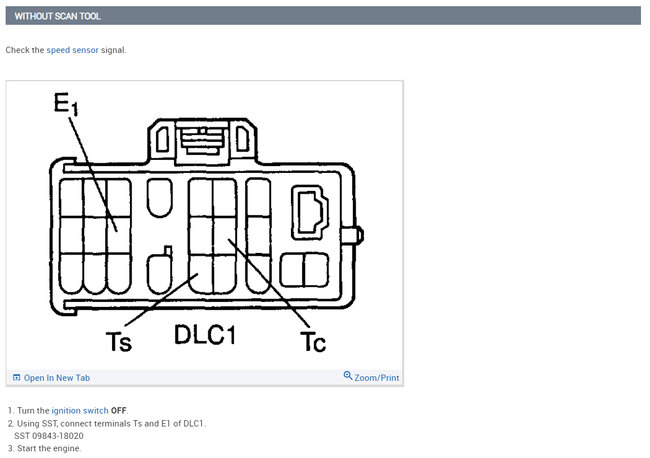Click the E1 label in the diagram
This screenshot has height=458, width=650.
(x=66, y=104)
